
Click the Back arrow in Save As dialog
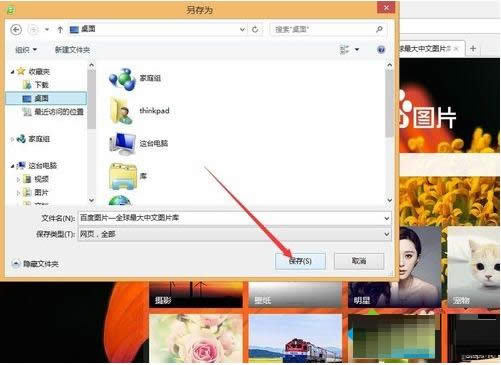(x=16, y=30)
